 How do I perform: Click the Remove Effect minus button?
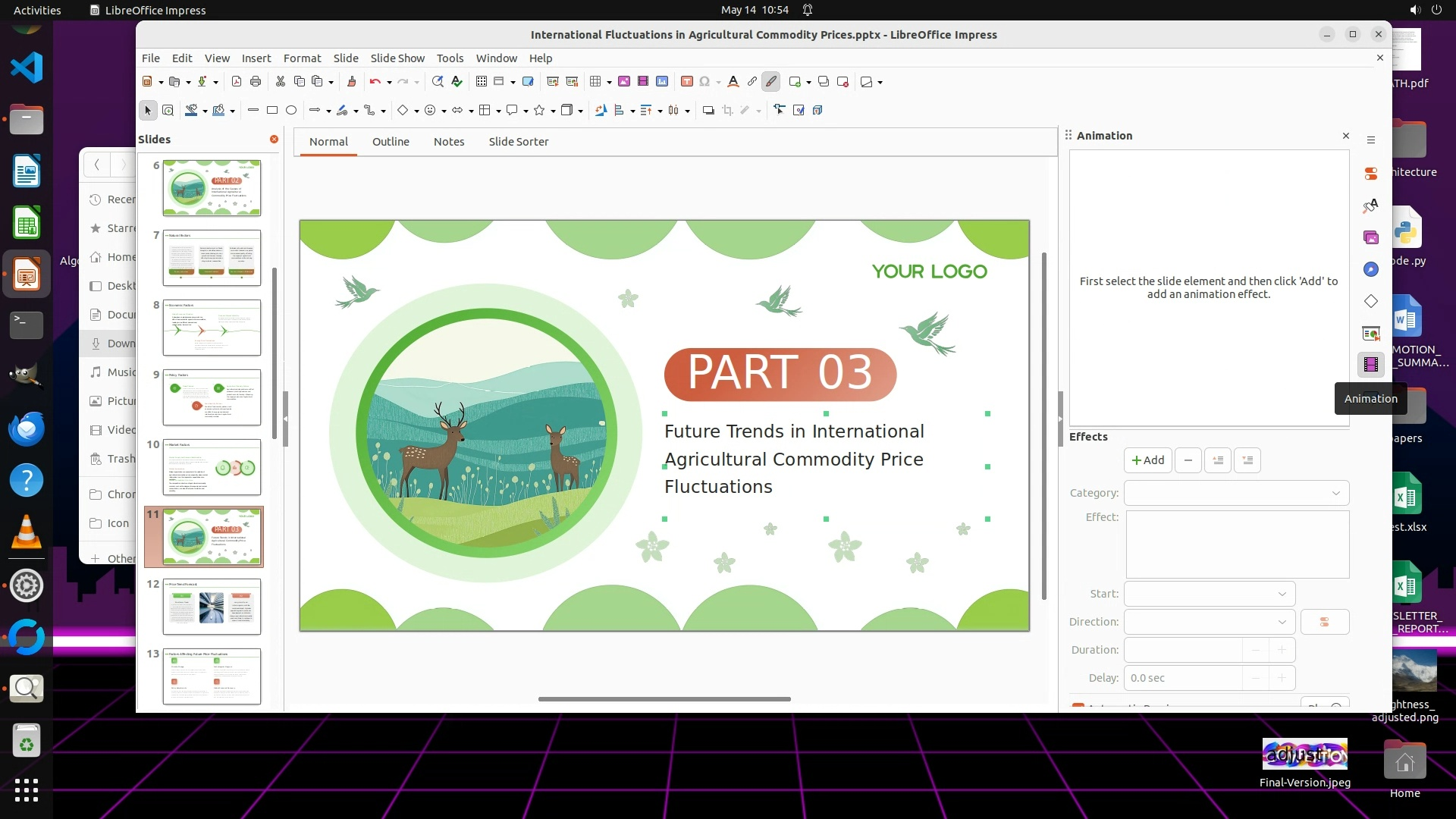[x=1188, y=460]
